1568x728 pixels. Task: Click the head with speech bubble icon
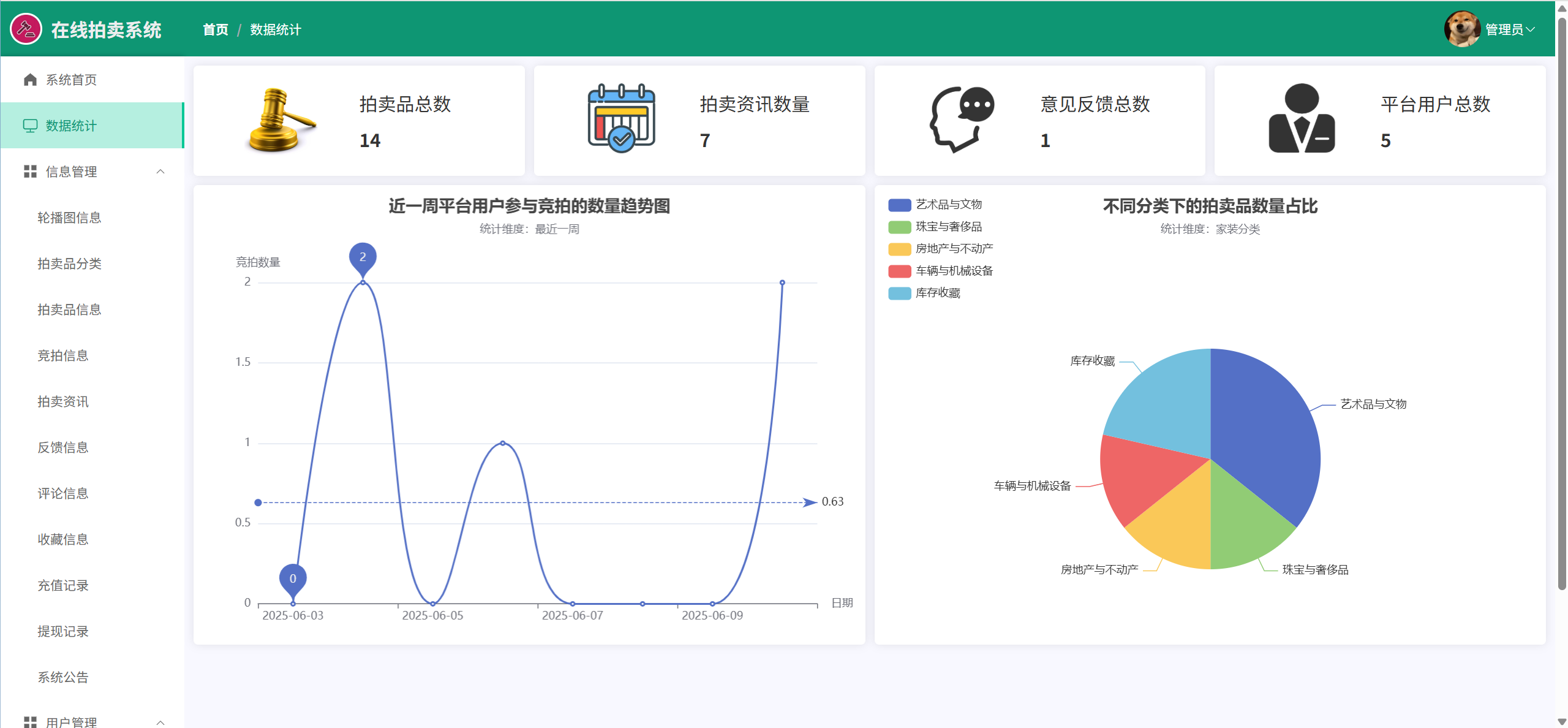pyautogui.click(x=962, y=119)
